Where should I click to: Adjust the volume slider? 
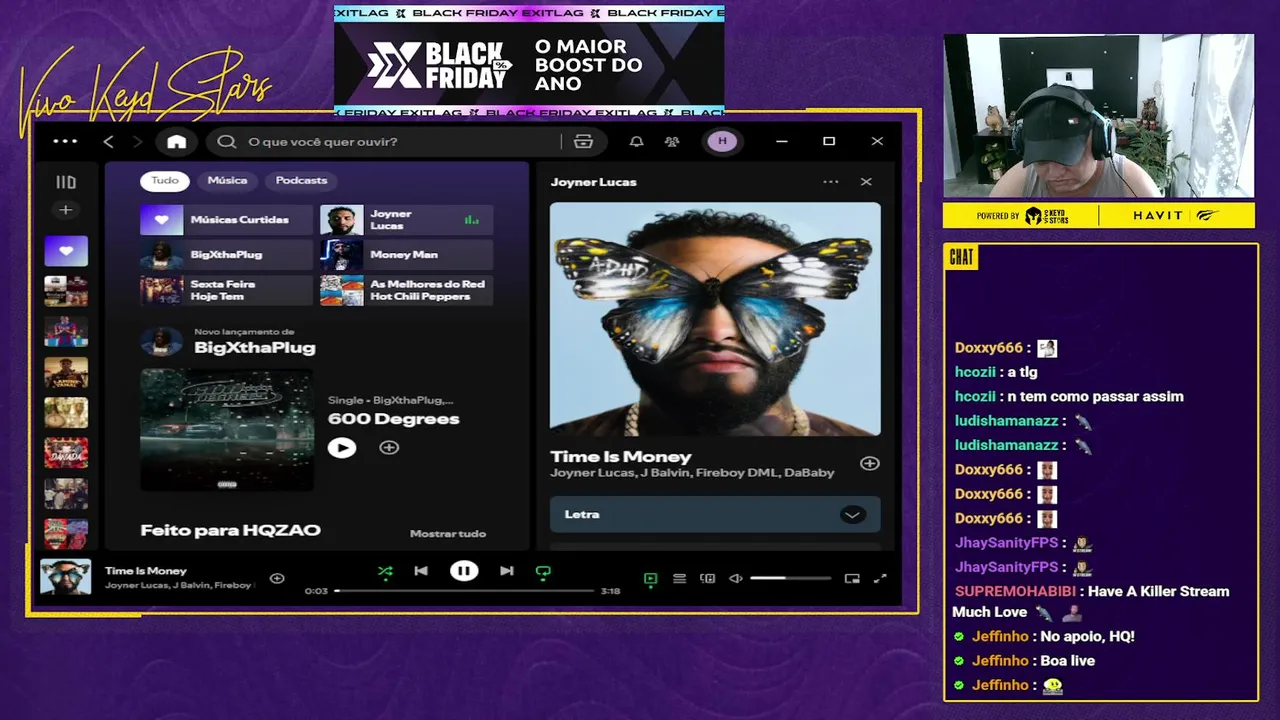790,578
